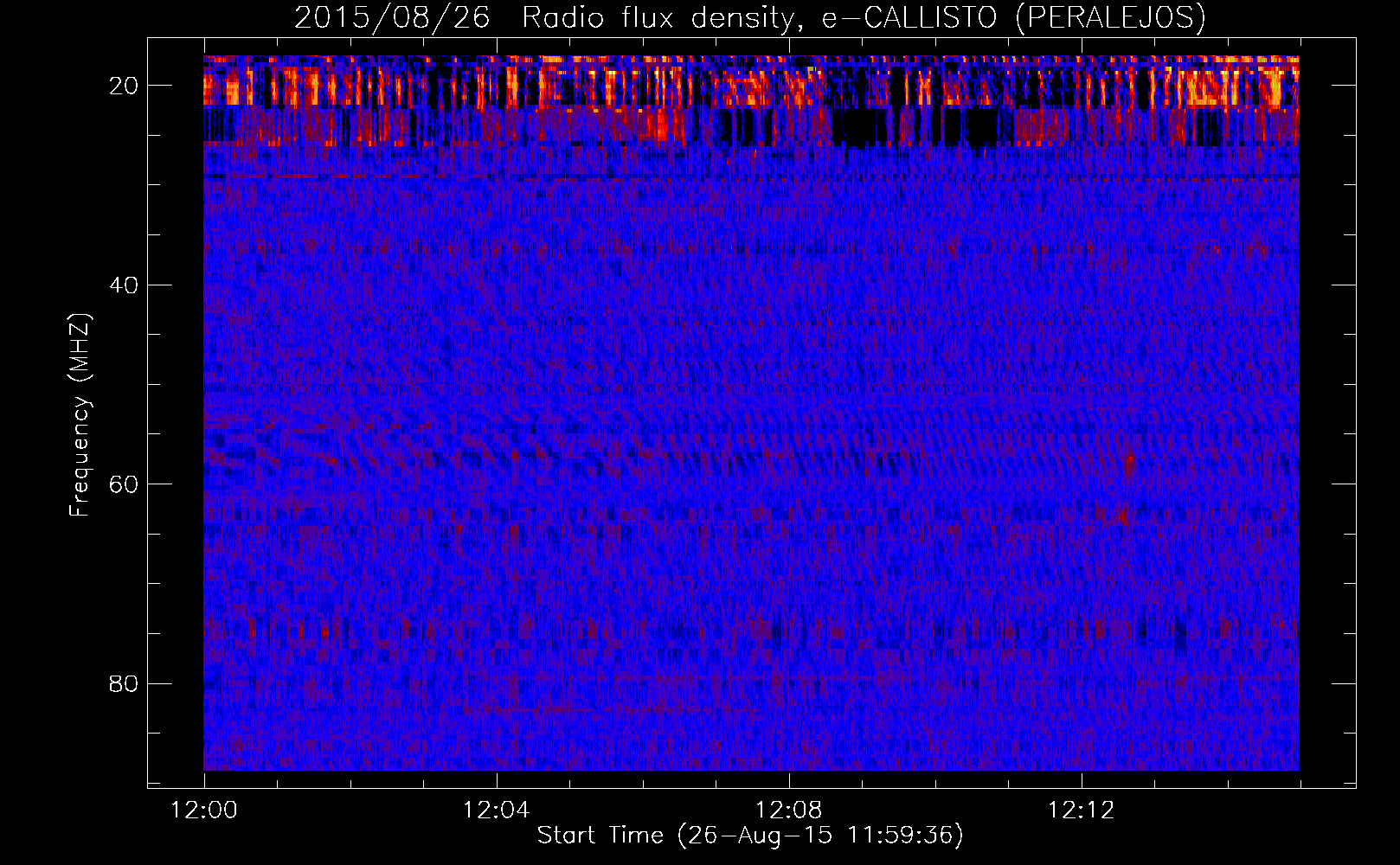This screenshot has width=1400, height=865.
Task: Click the '40' frequency tick label
Action: coord(124,285)
